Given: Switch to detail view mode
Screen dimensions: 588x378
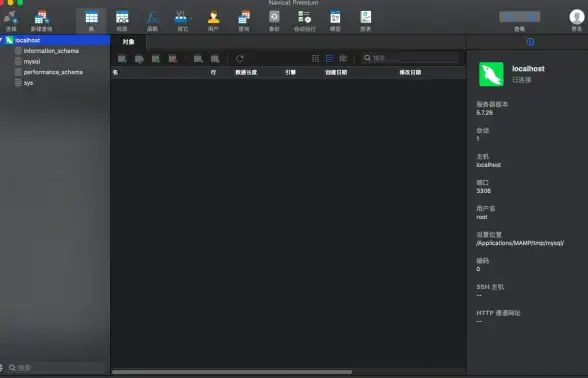Looking at the screenshot, I should click(343, 58).
